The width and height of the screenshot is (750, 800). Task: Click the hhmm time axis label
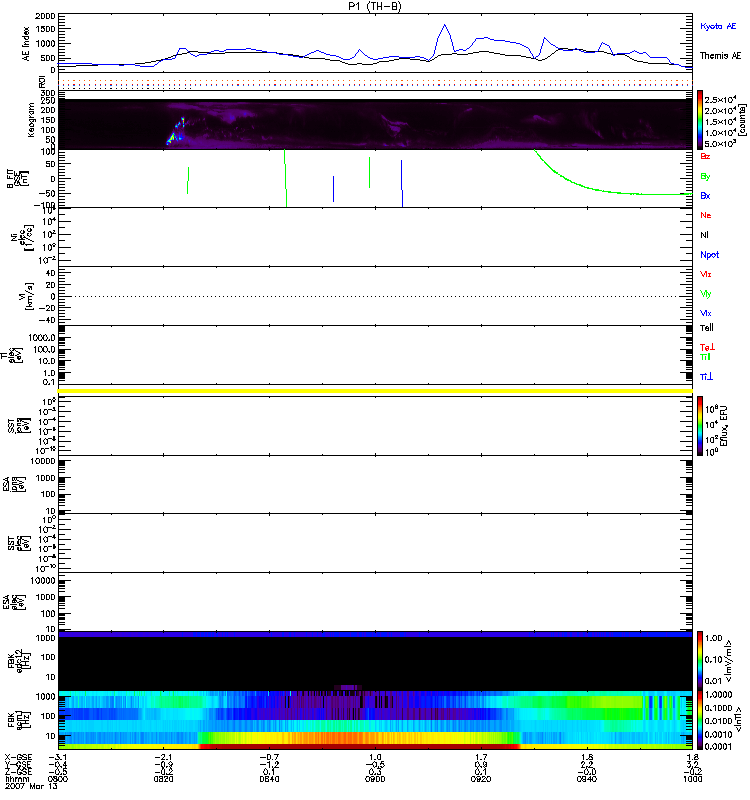coord(17,779)
